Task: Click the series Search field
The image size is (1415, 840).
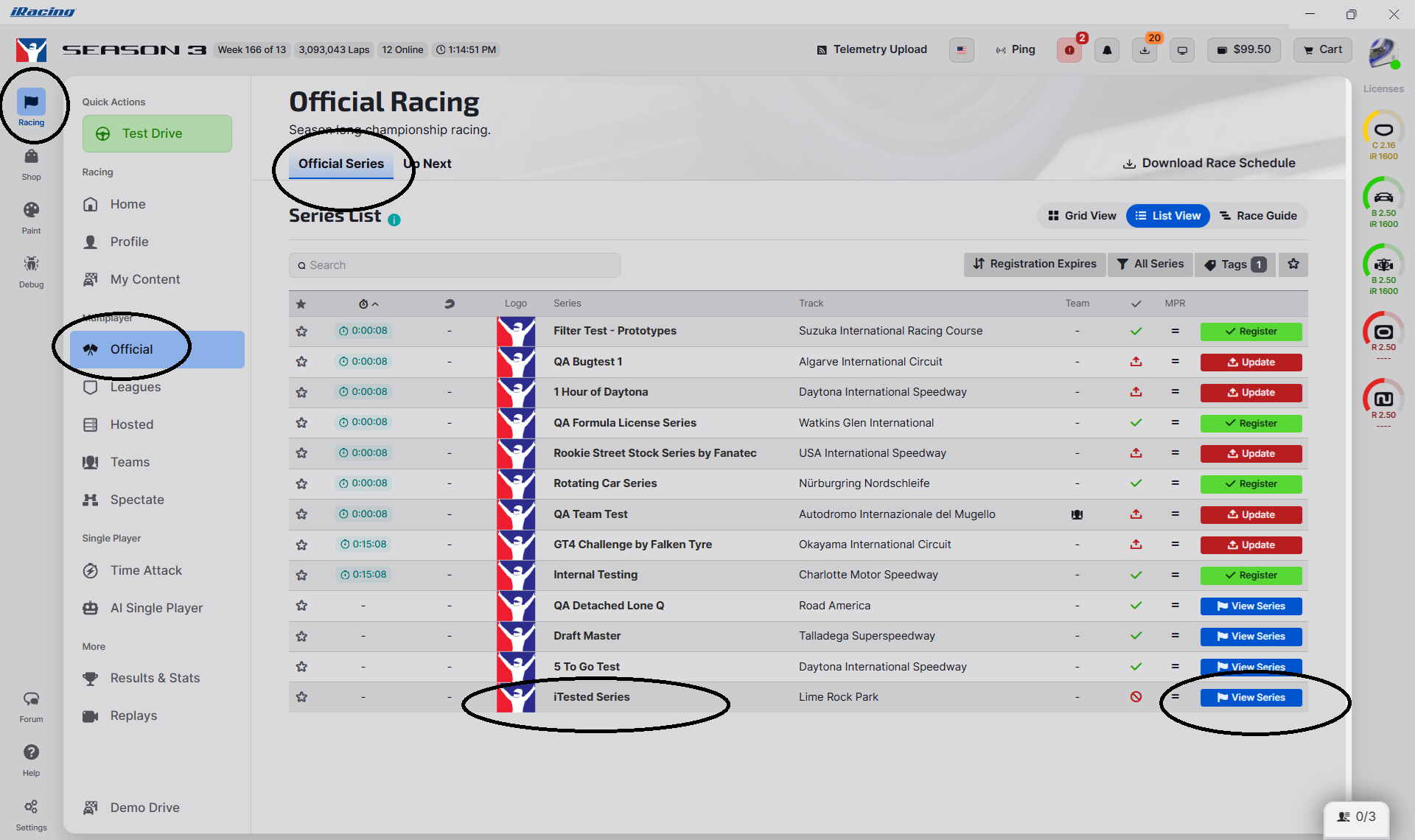Action: (454, 265)
